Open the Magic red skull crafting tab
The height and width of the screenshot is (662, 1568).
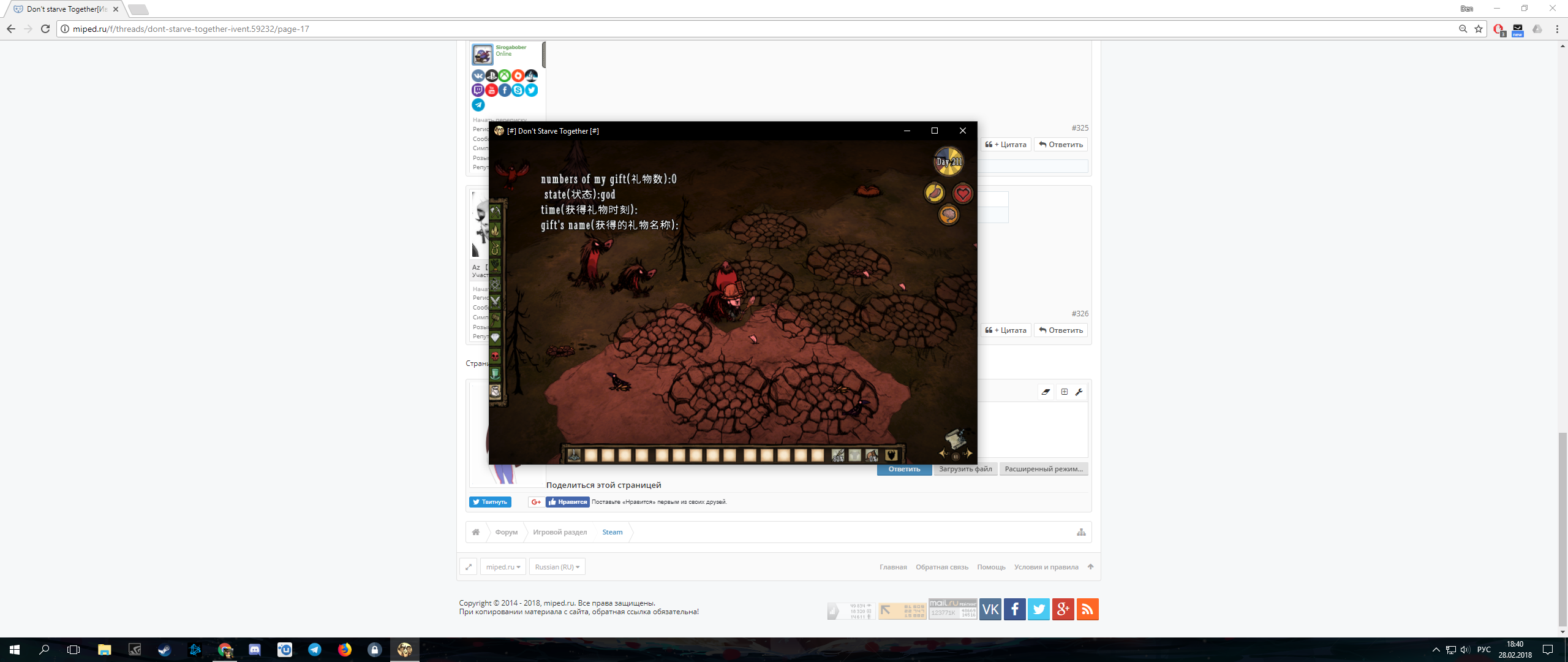495,356
